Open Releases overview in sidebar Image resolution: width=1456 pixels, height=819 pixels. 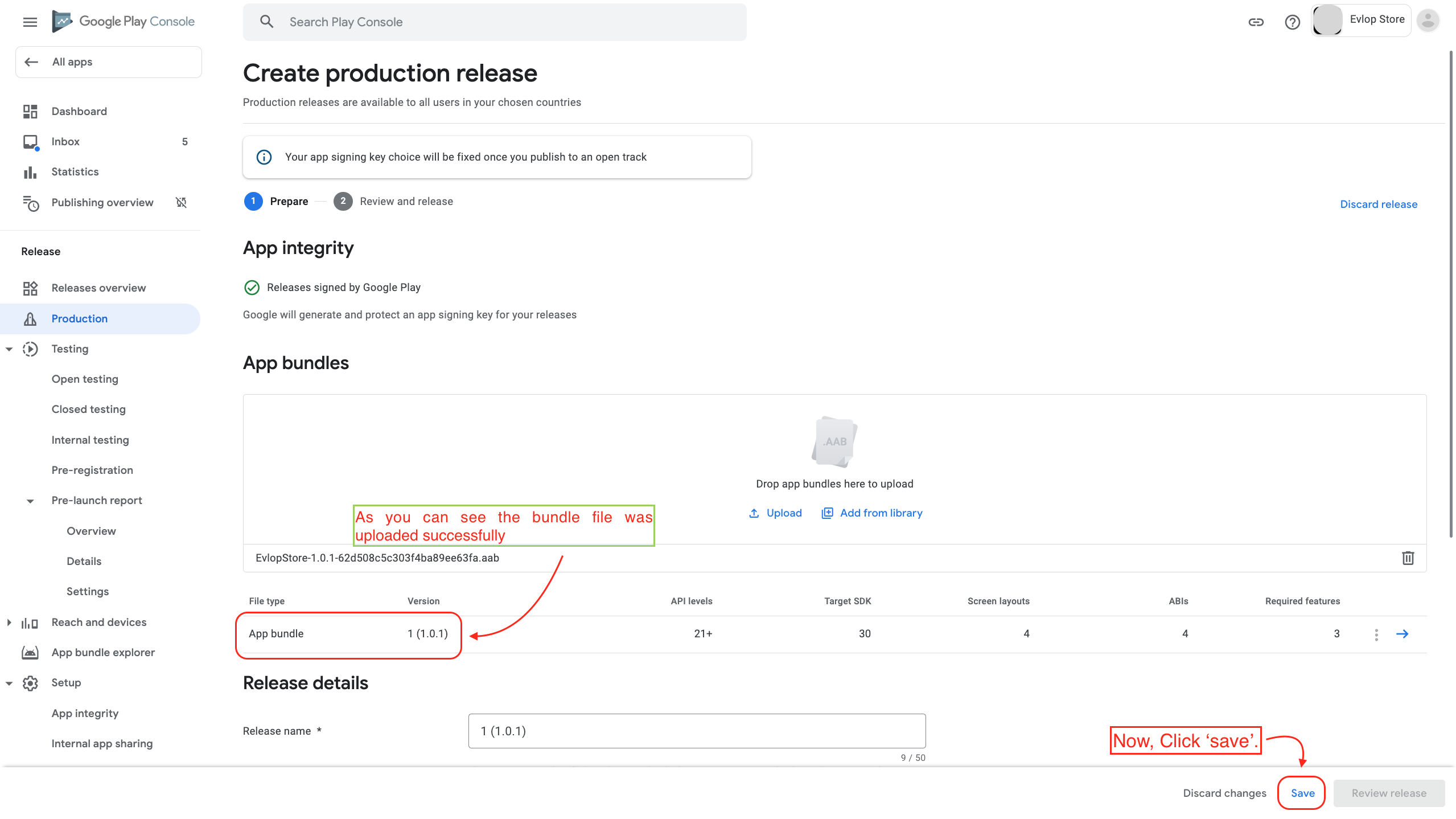[x=98, y=288]
